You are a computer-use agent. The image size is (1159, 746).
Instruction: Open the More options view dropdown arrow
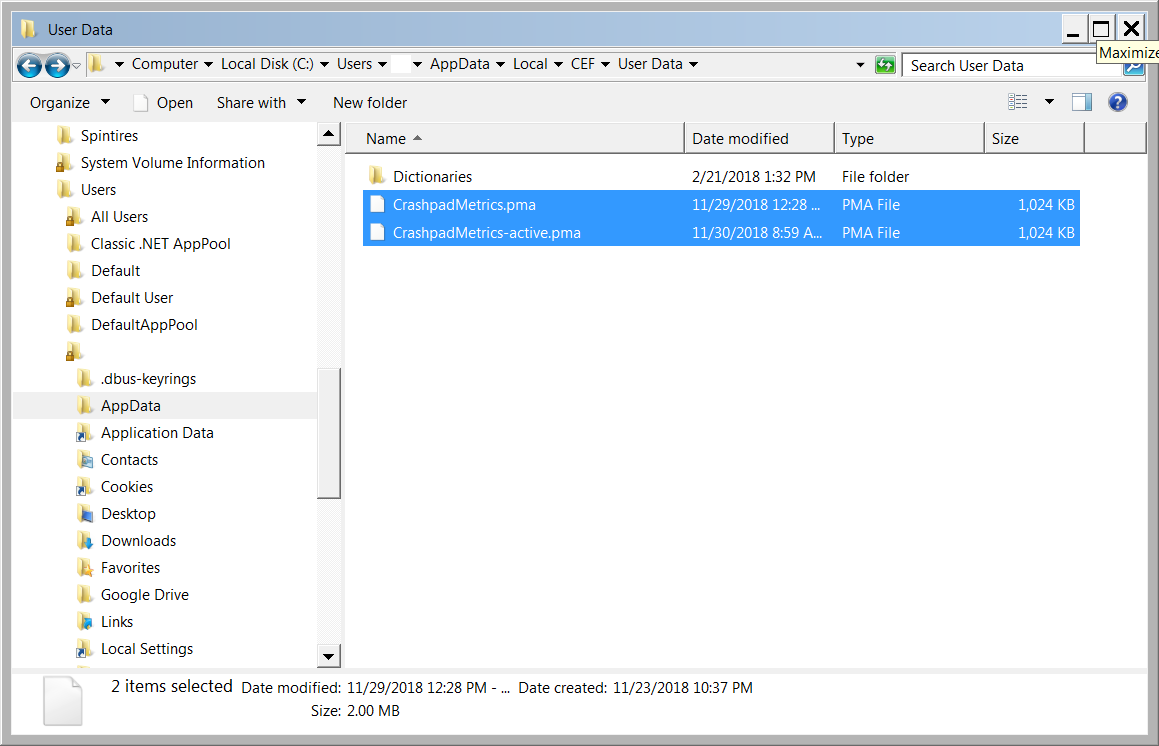[1049, 102]
